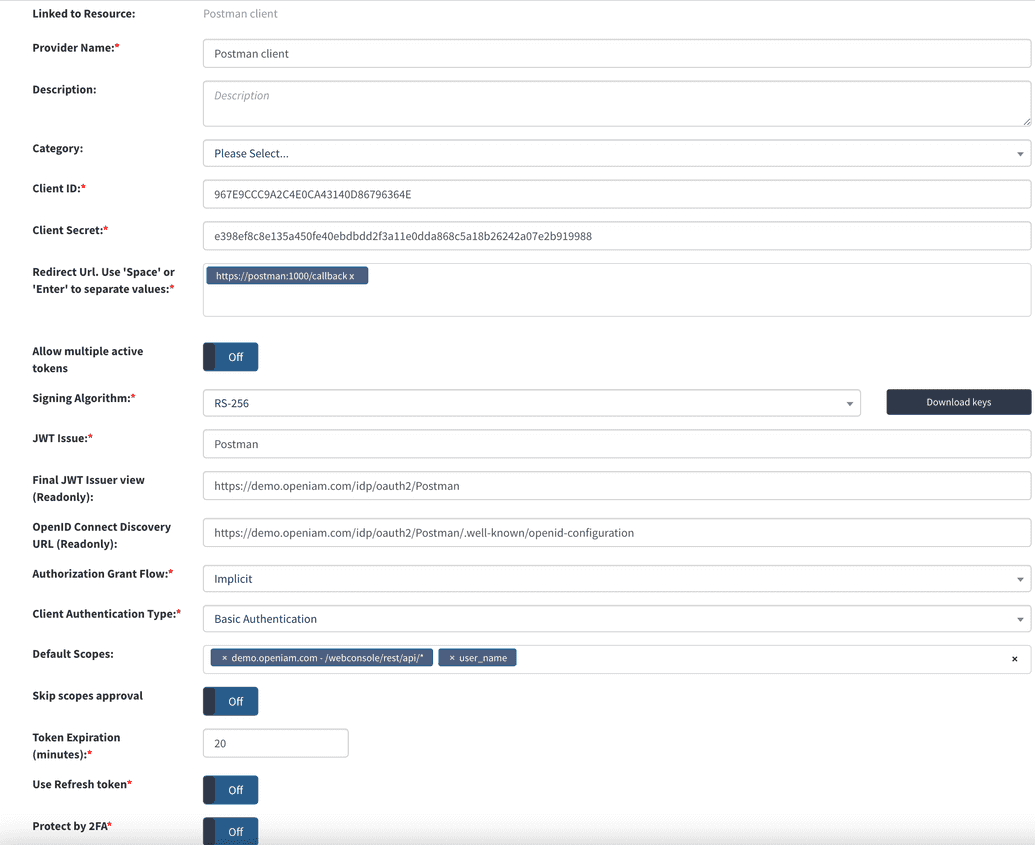Change the Authorization Grant Flow from Implicit
1035x845 pixels.
point(617,578)
